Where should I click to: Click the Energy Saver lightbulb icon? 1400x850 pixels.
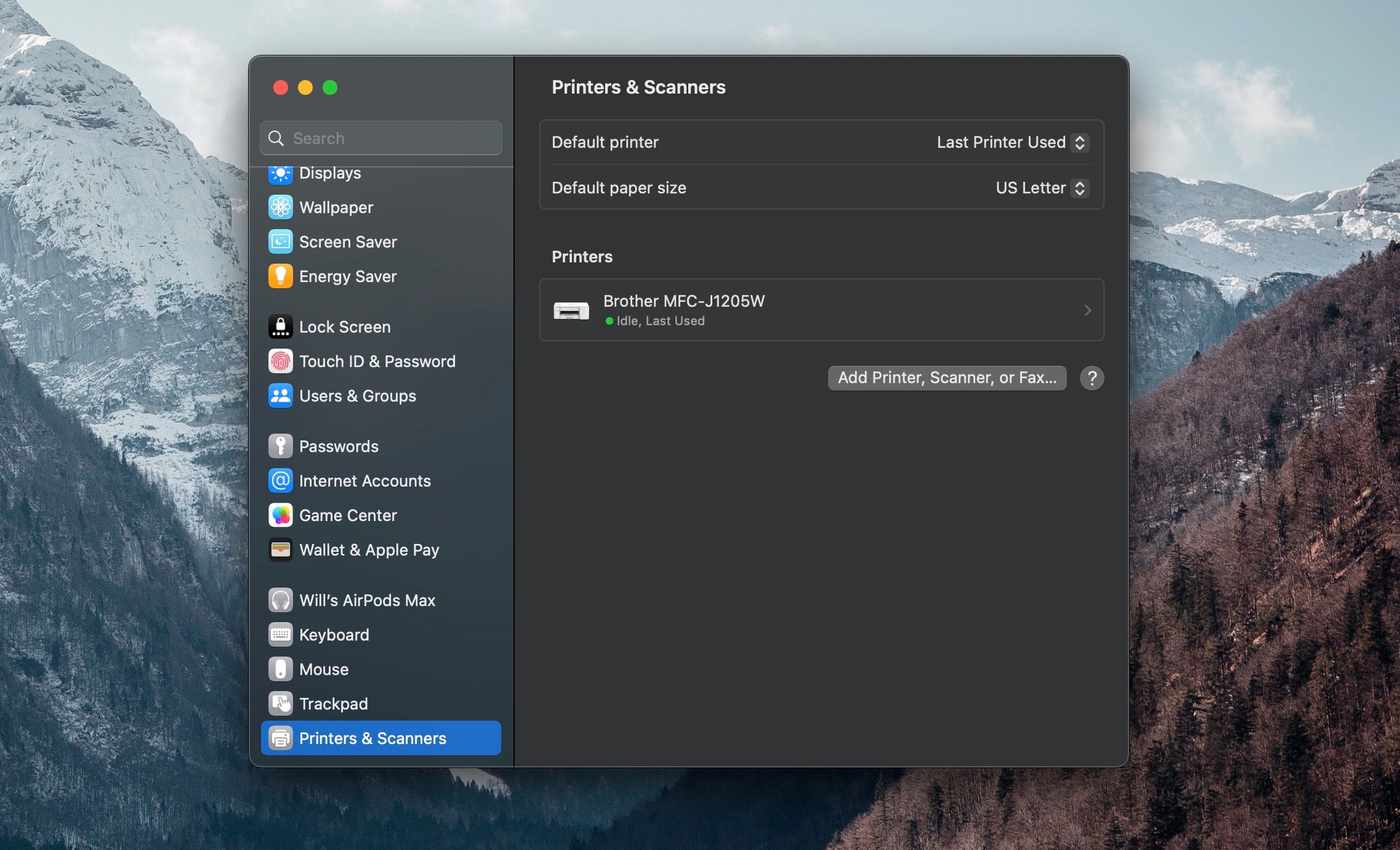pyautogui.click(x=281, y=277)
